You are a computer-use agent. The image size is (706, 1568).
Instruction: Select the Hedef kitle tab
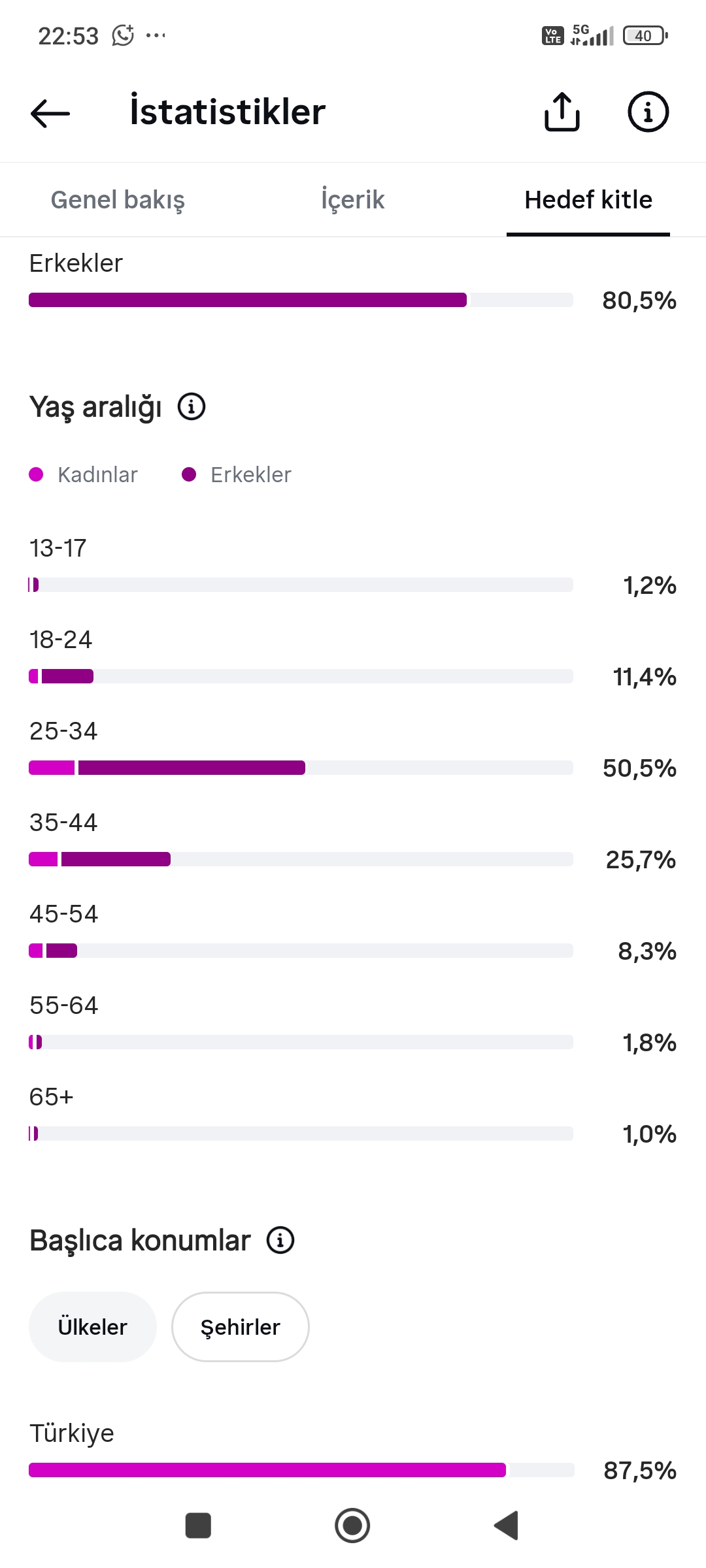click(588, 200)
